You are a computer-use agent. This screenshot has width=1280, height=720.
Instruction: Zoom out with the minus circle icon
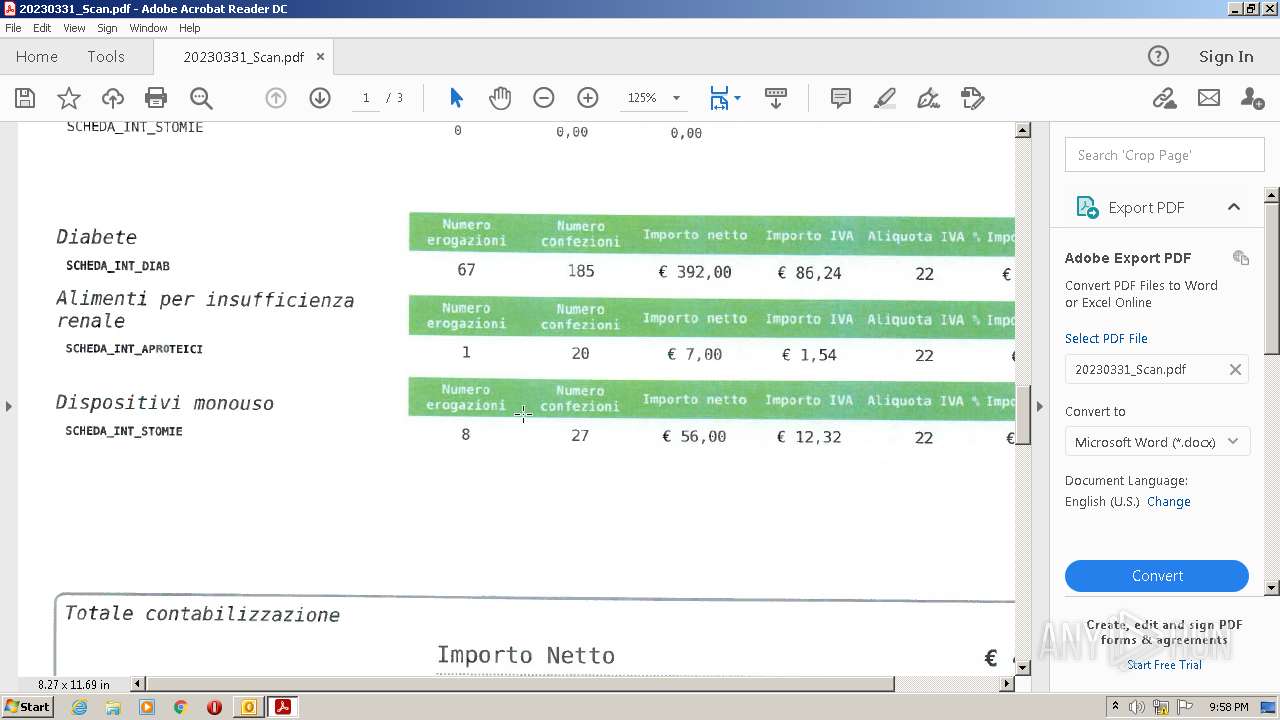coord(544,98)
